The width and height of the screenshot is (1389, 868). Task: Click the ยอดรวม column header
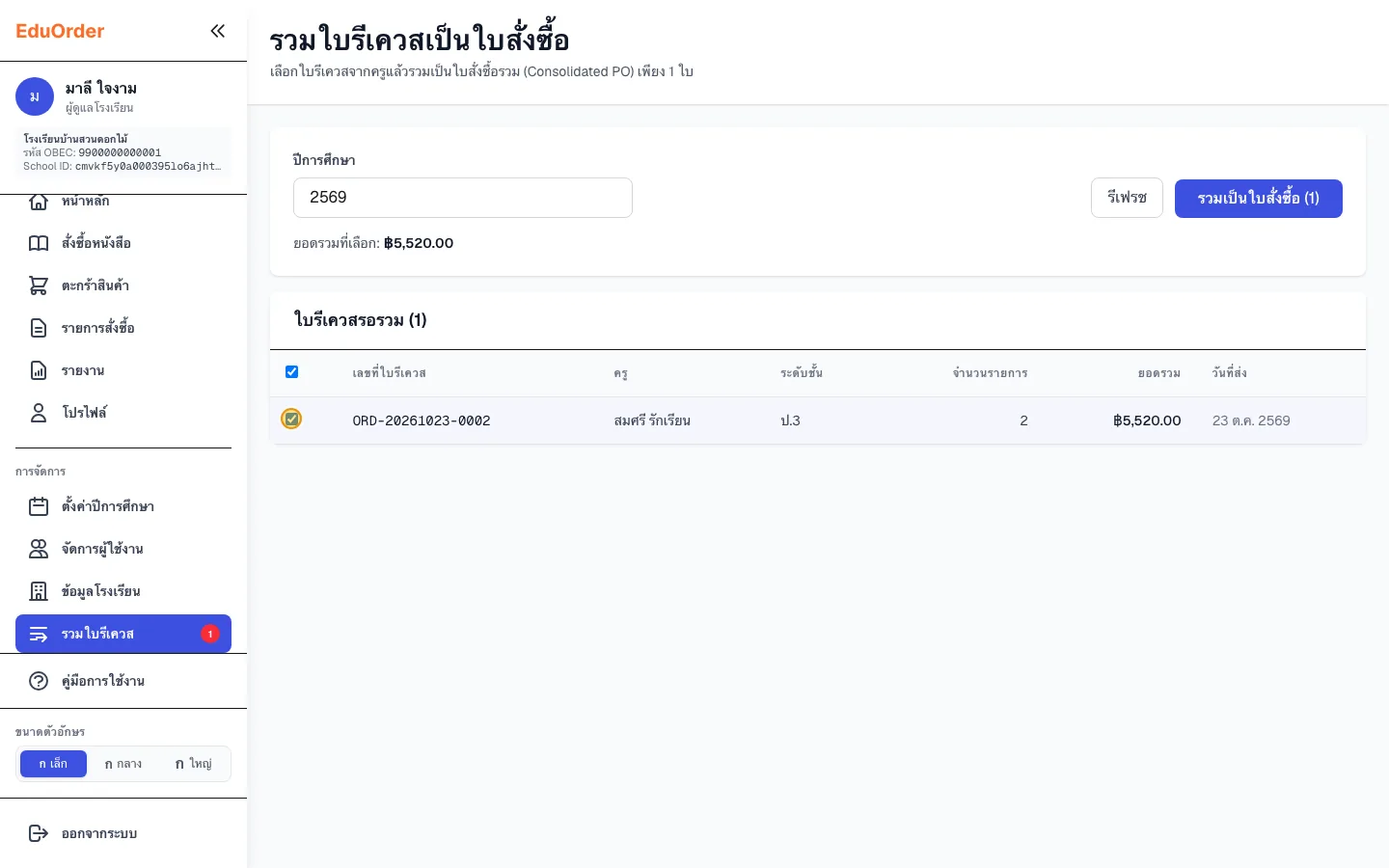[x=1159, y=373]
